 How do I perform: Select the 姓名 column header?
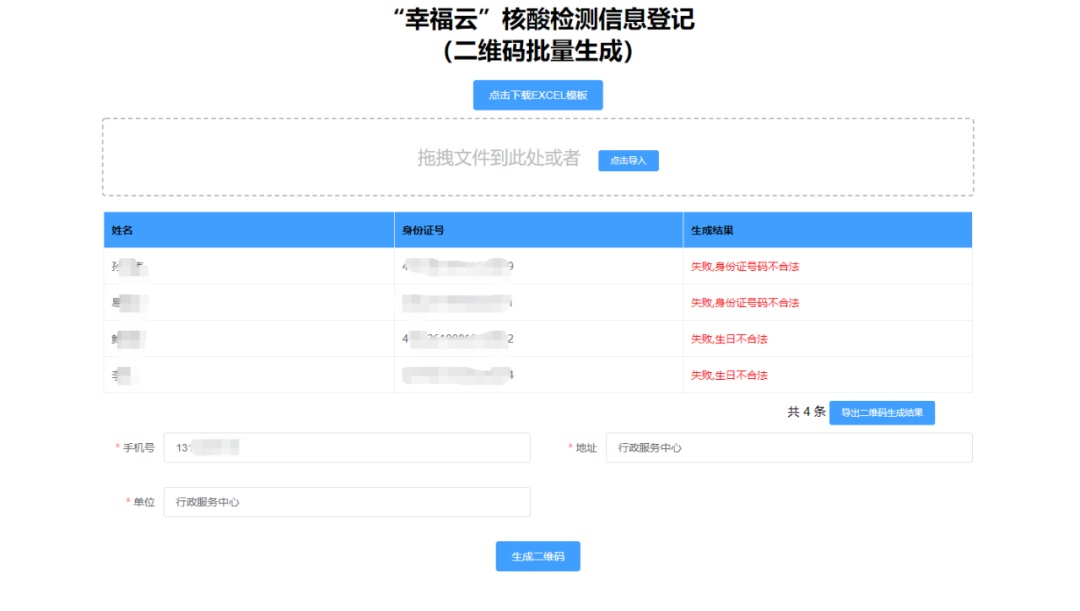(122, 230)
